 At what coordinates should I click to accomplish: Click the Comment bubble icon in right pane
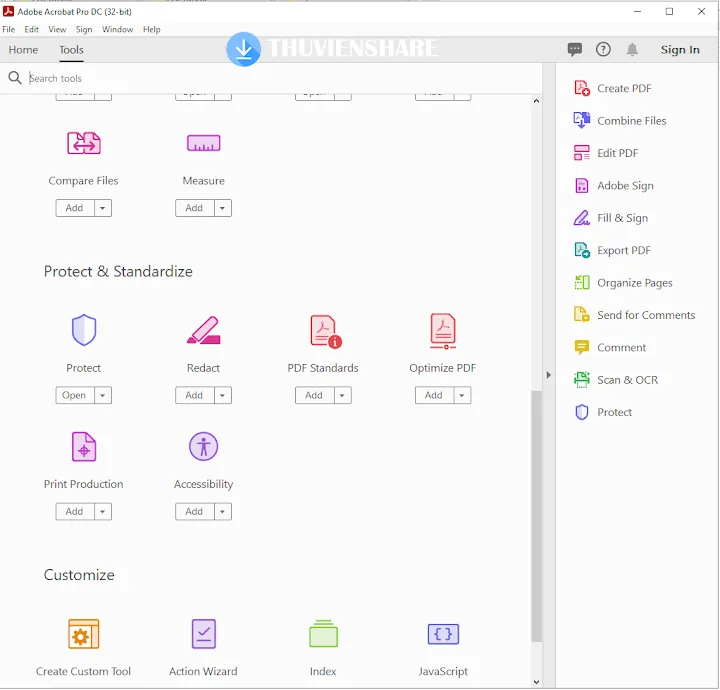pyautogui.click(x=582, y=347)
